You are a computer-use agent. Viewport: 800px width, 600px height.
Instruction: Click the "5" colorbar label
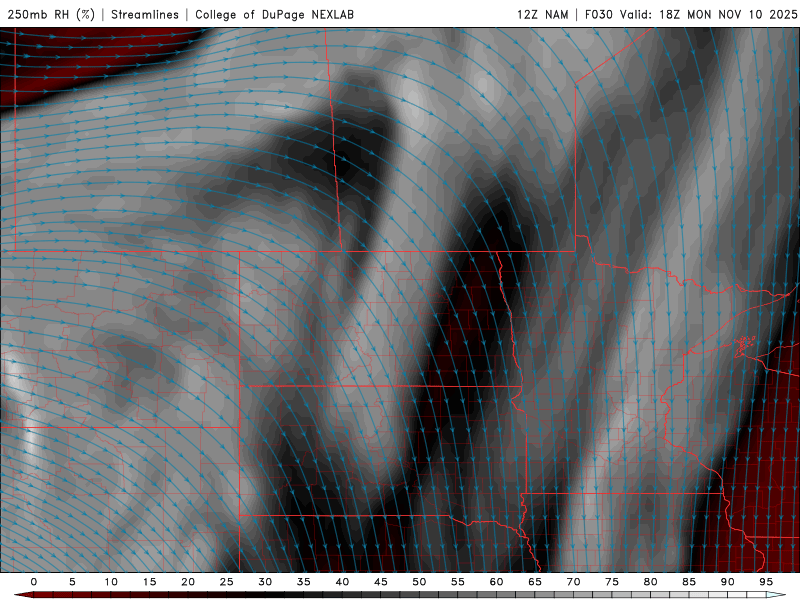[72, 582]
